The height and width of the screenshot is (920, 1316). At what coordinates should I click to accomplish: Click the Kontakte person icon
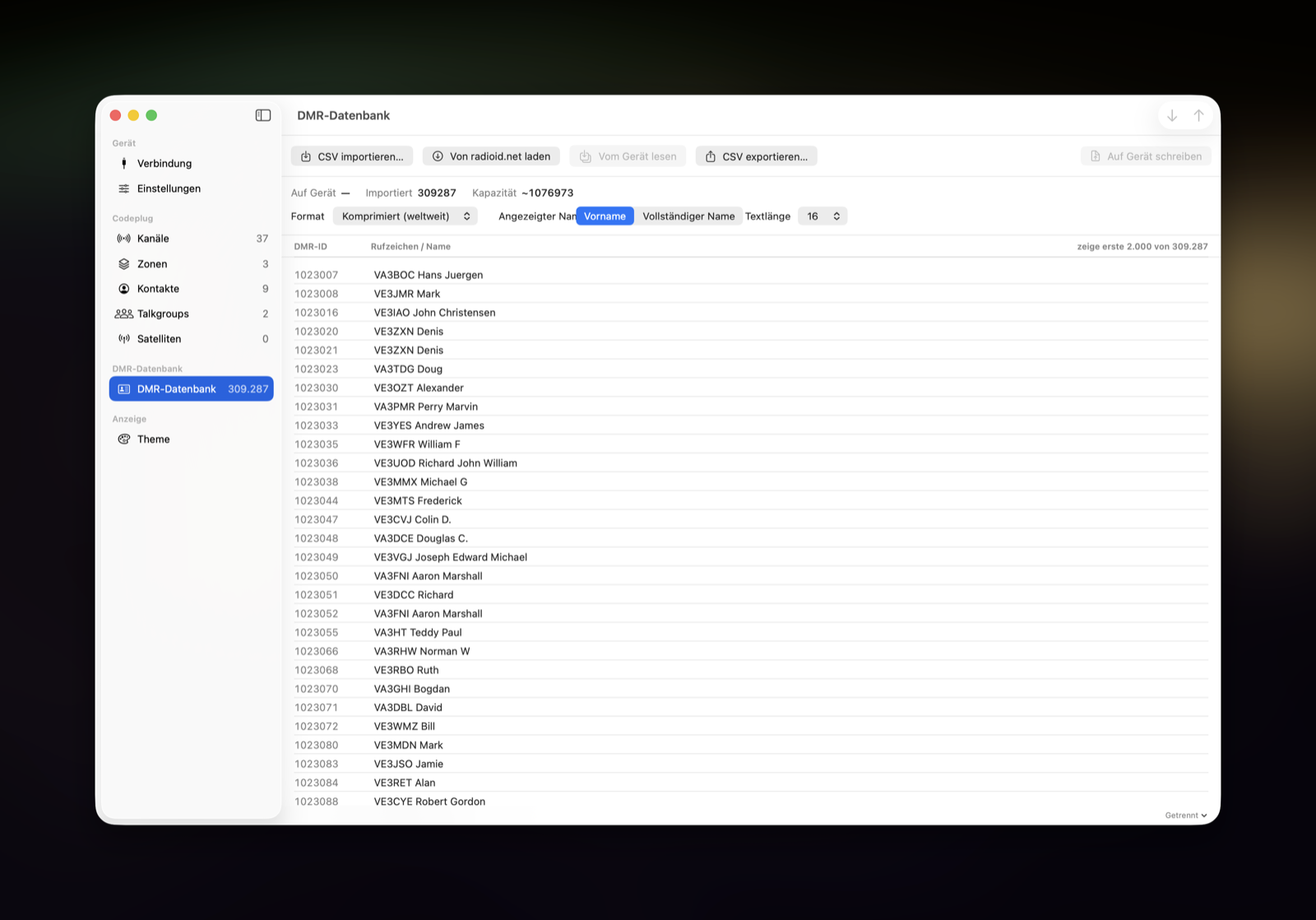coord(124,289)
